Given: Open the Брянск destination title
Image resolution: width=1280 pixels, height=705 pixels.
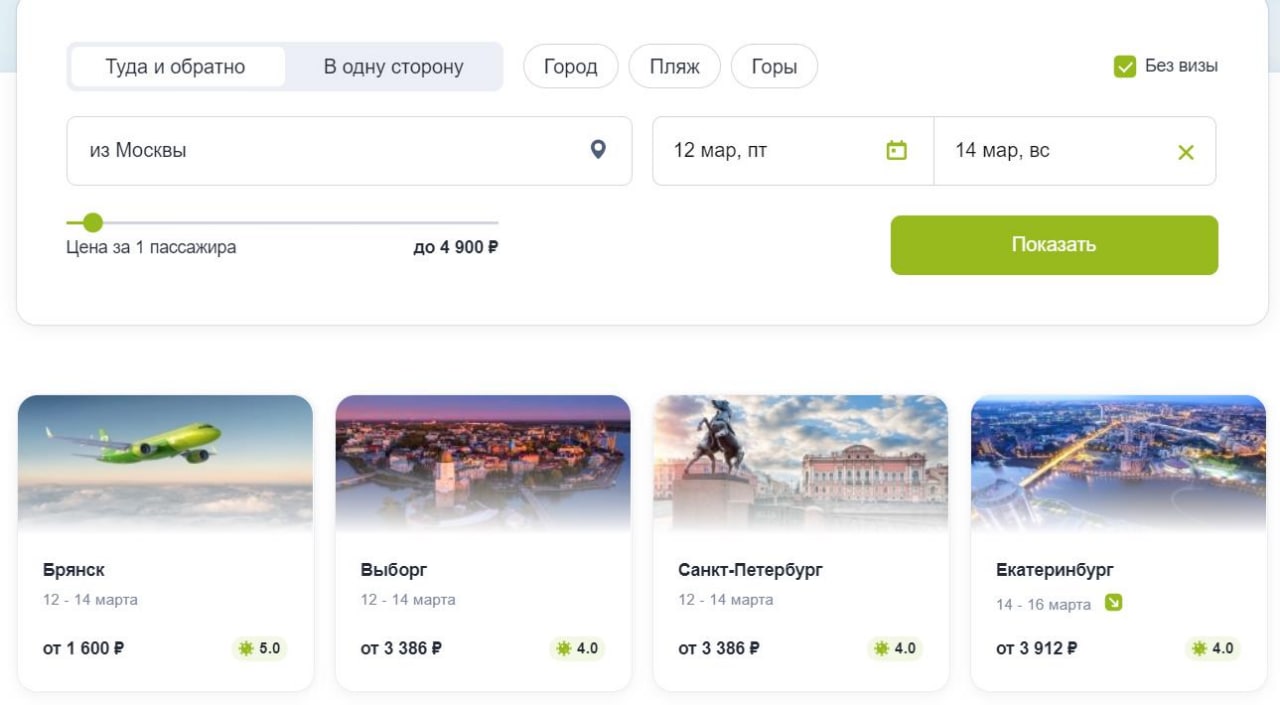Looking at the screenshot, I should [x=74, y=570].
